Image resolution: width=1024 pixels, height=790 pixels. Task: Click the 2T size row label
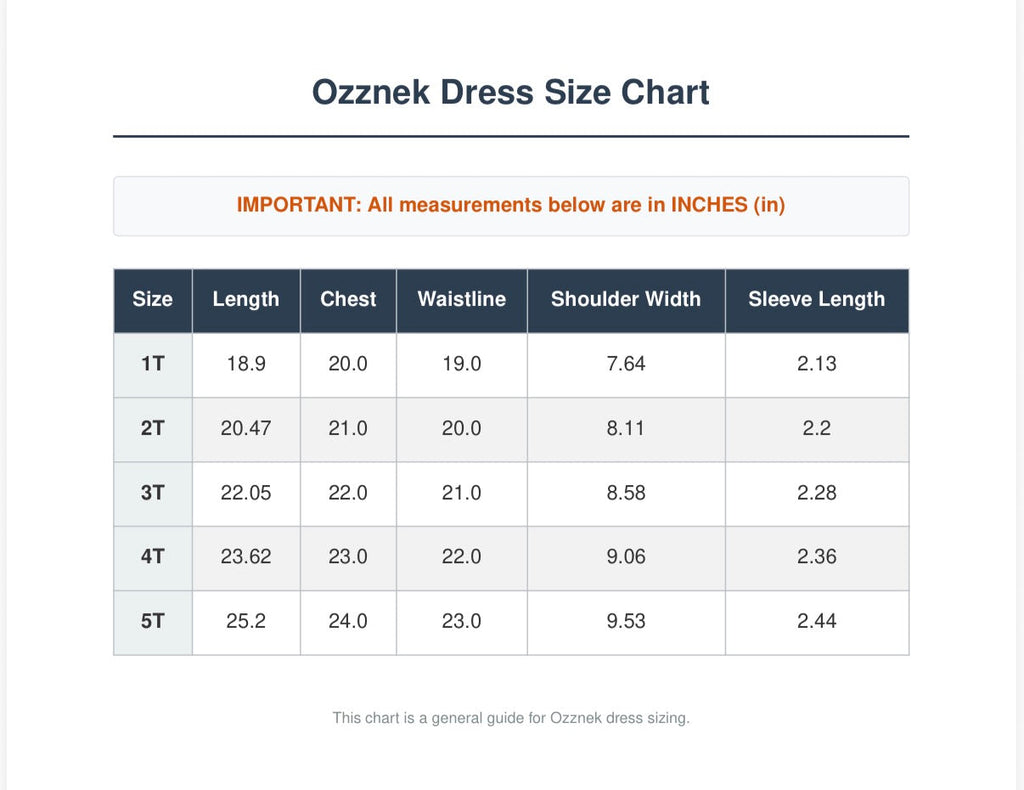coord(153,430)
